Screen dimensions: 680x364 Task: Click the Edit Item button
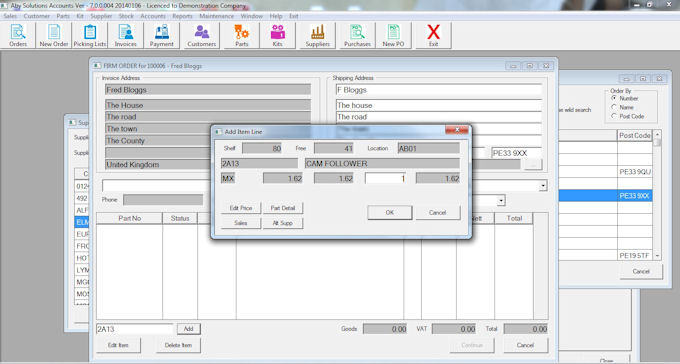[x=118, y=345]
